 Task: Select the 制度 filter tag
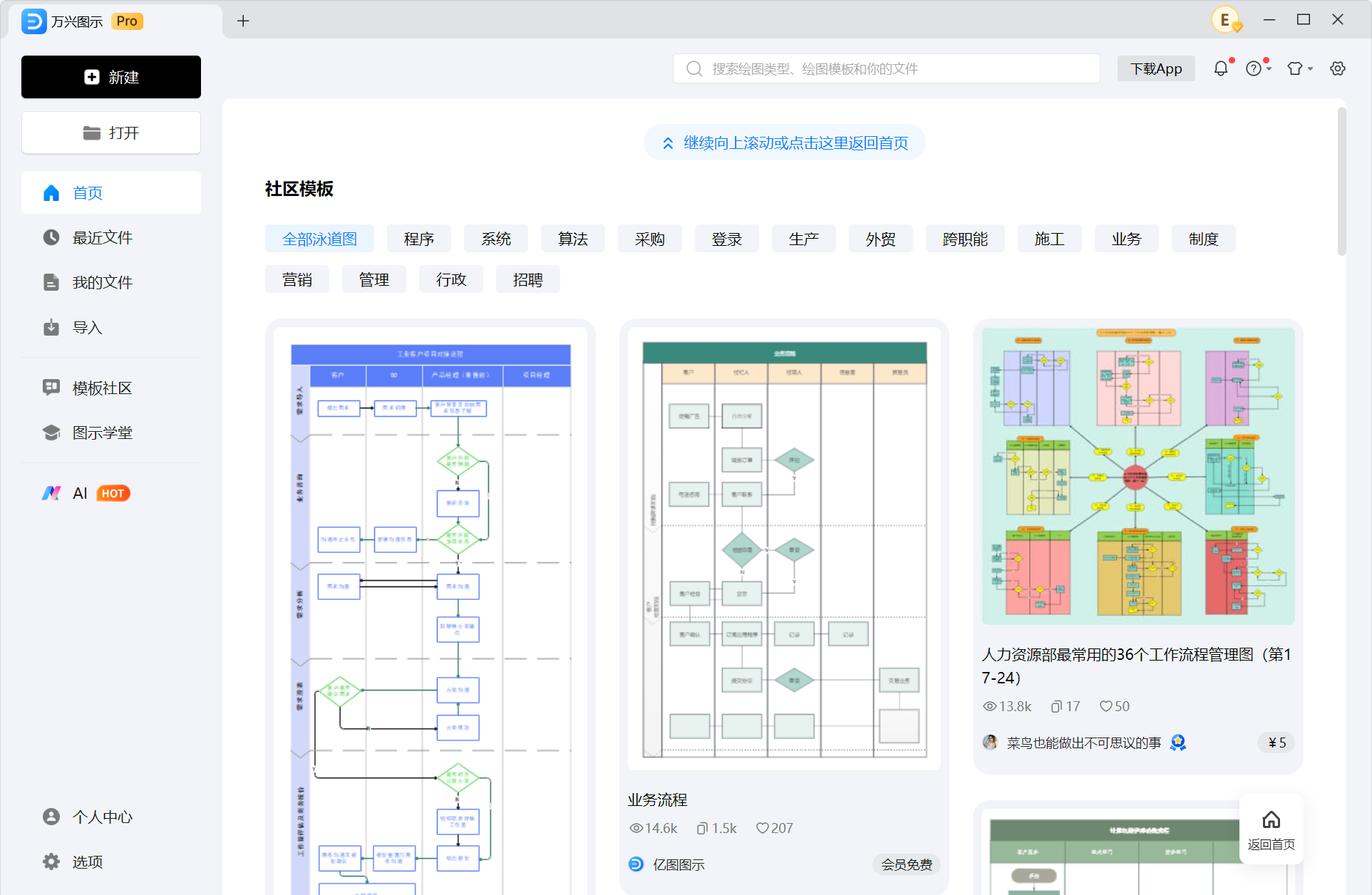coord(1203,239)
